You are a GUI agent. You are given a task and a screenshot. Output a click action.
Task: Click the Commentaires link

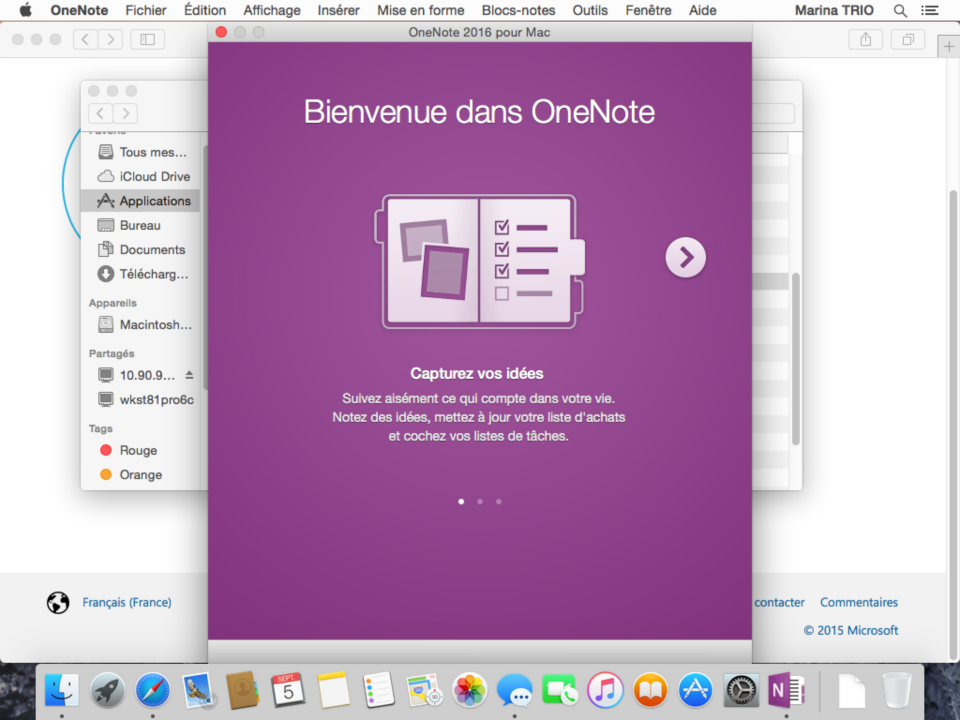point(859,602)
